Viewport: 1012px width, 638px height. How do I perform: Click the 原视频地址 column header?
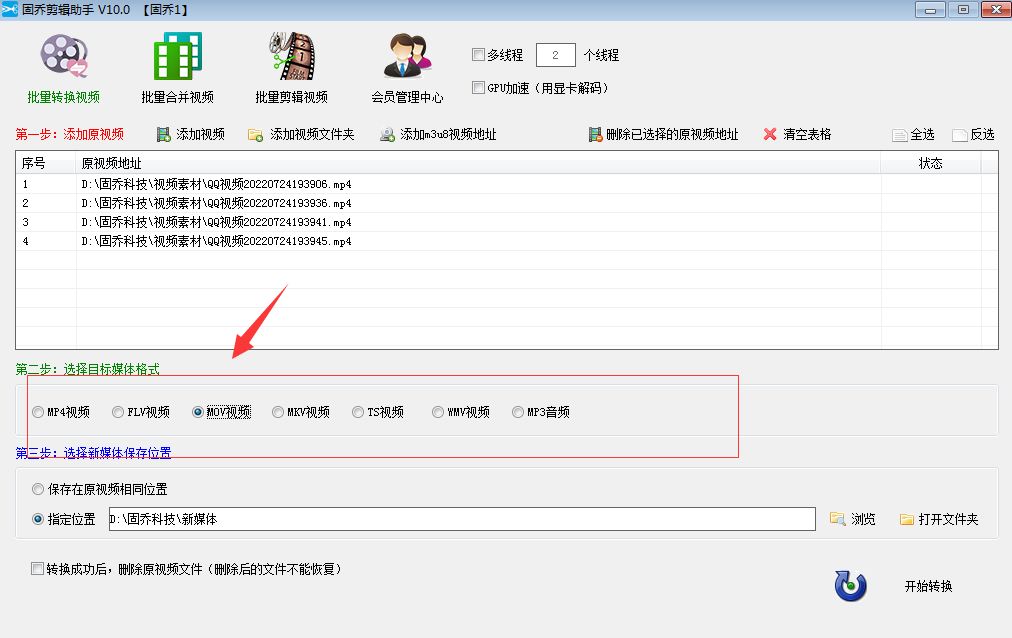coord(478,163)
